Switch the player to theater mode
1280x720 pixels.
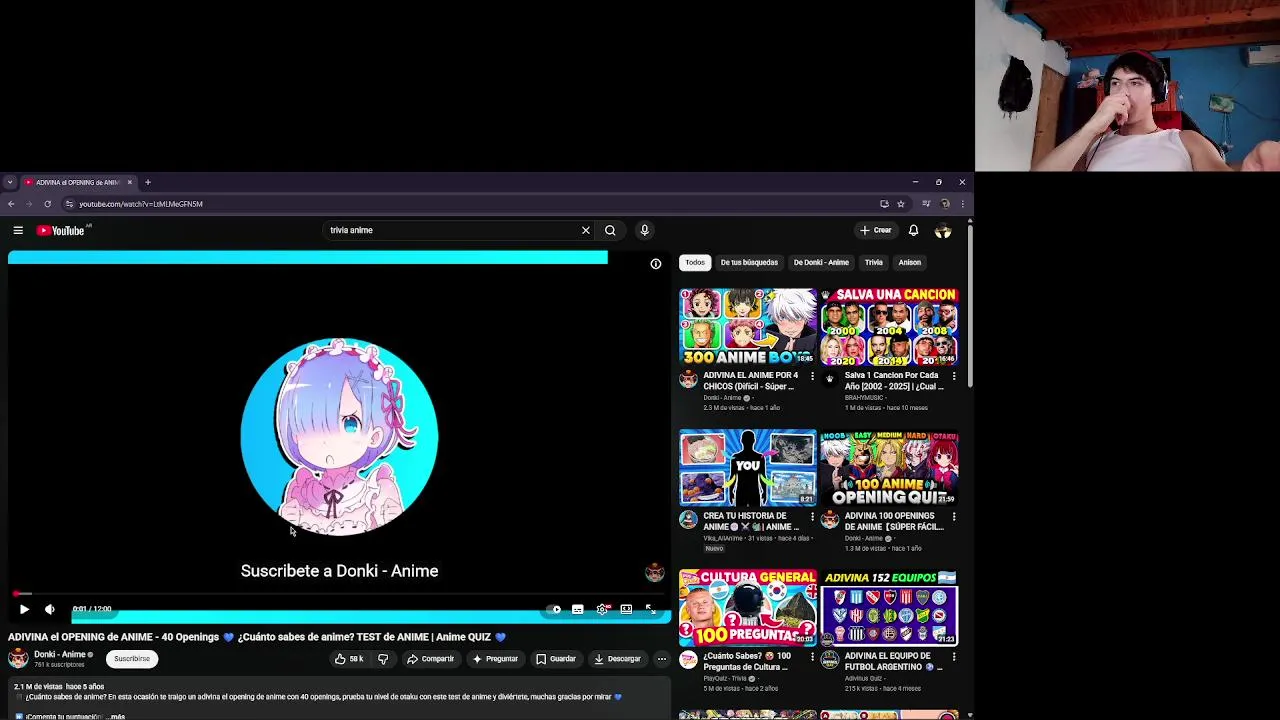pos(626,609)
